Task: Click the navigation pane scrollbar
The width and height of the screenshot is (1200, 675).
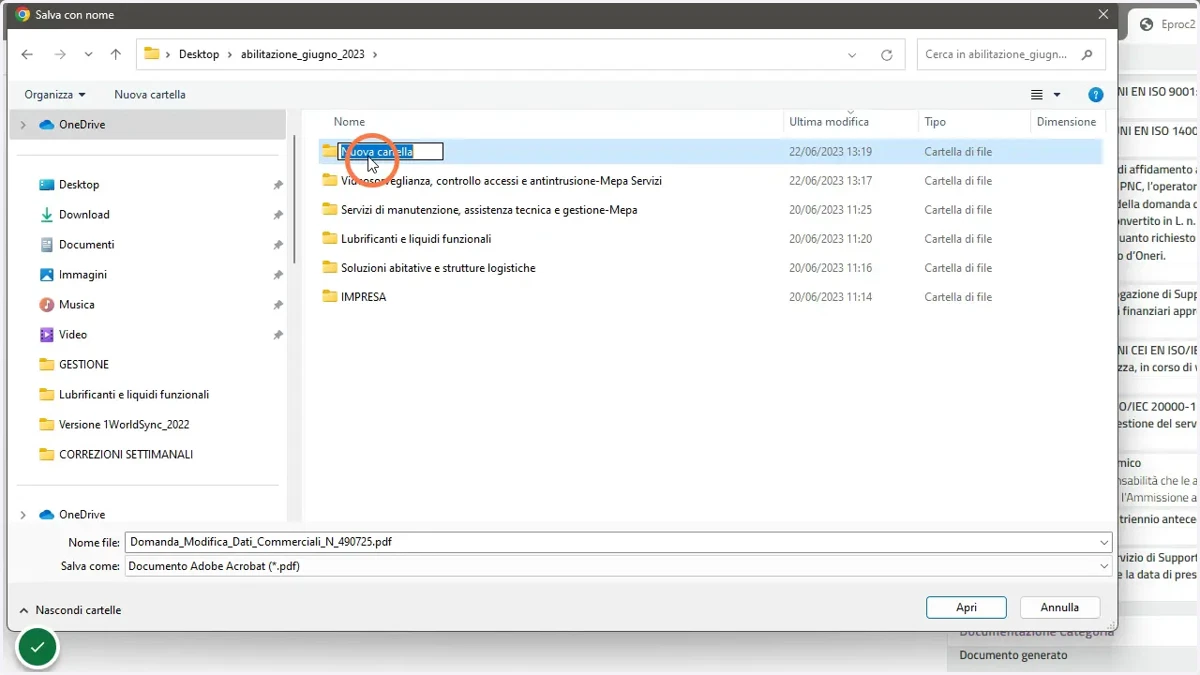Action: click(295, 200)
